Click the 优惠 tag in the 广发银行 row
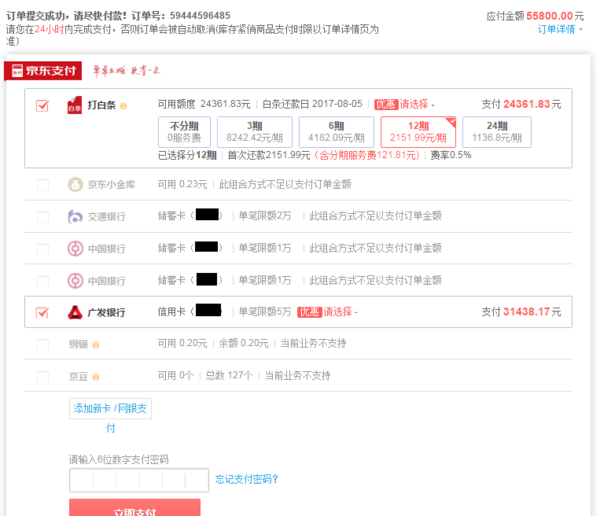 (309, 312)
